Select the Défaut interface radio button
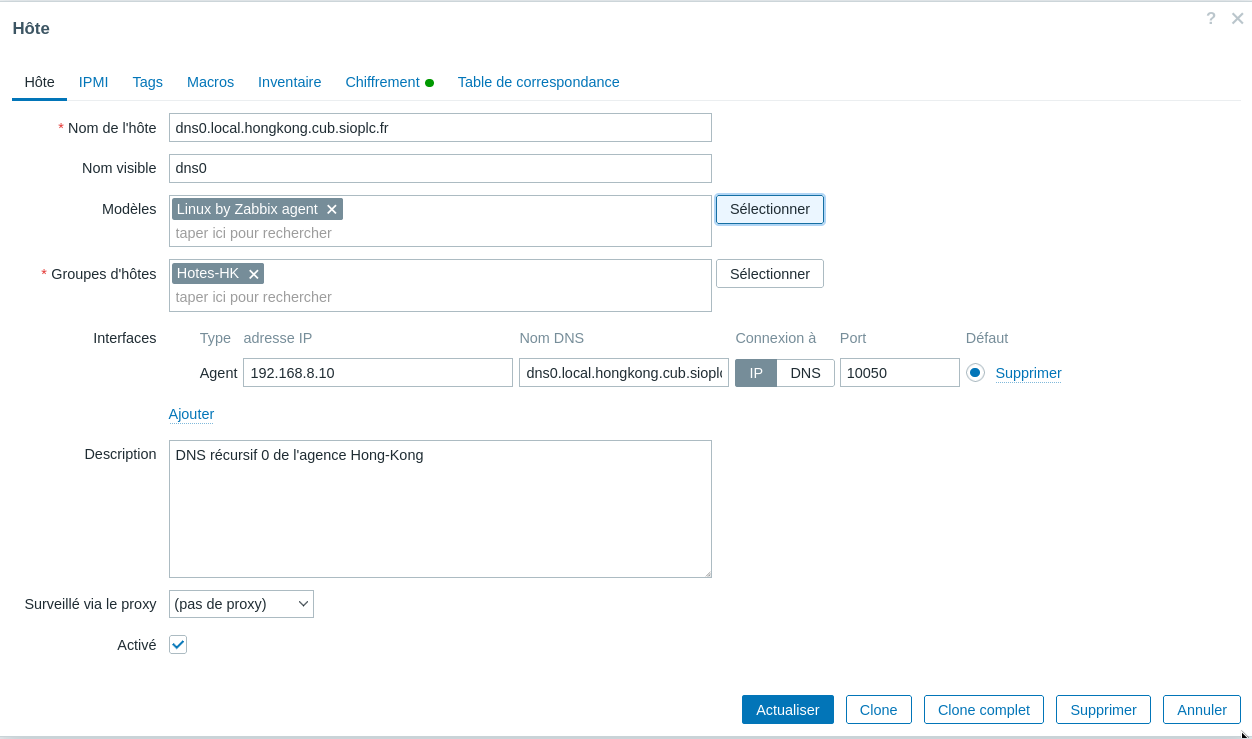1252x739 pixels. pyautogui.click(x=976, y=373)
